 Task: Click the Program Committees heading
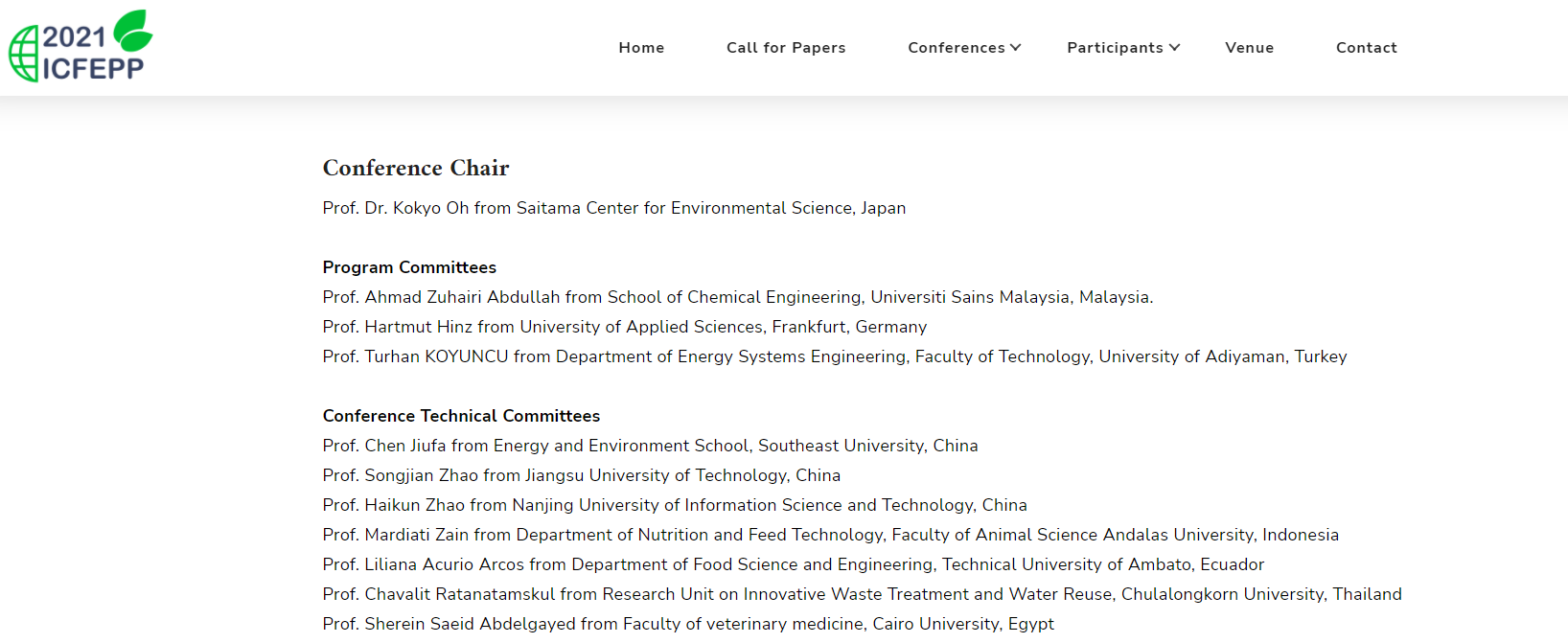pos(409,267)
